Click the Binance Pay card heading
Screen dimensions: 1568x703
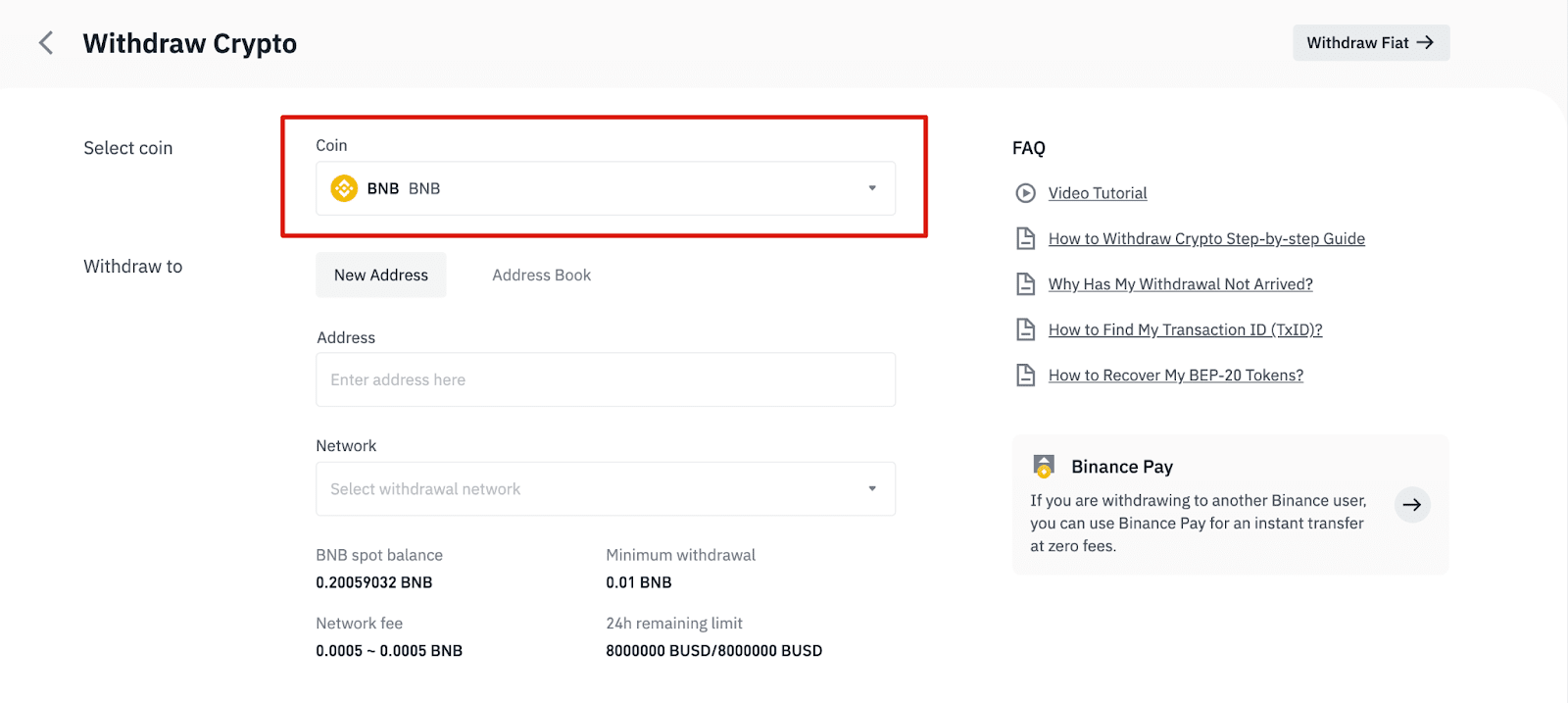click(x=1122, y=467)
